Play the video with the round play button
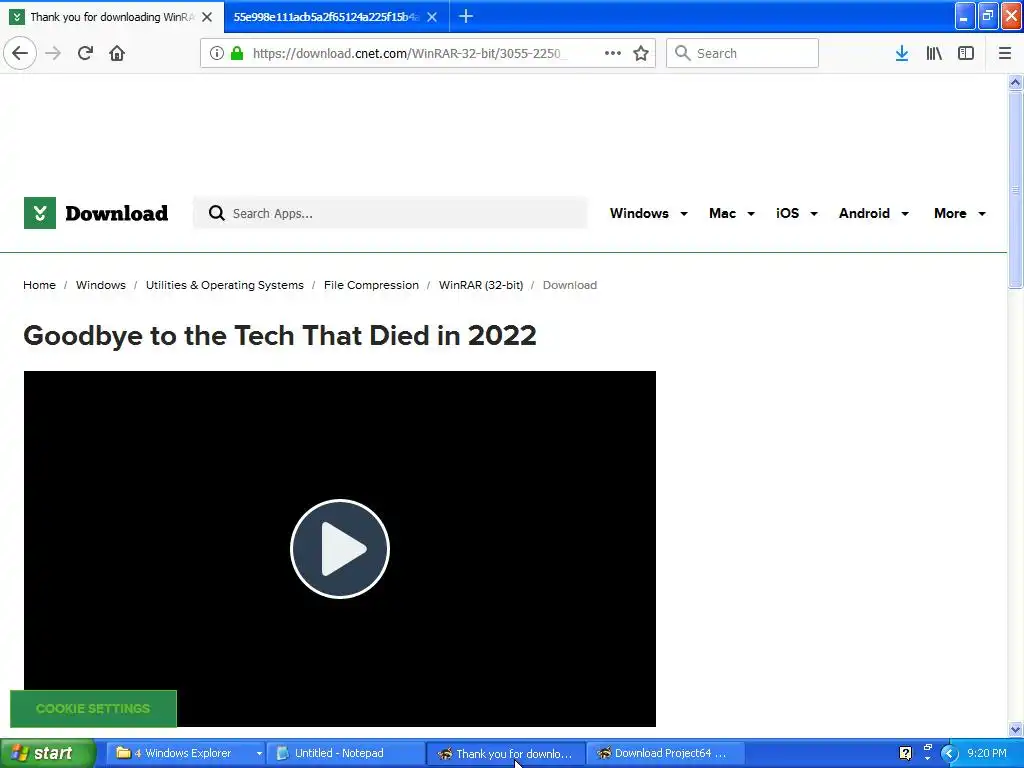The image size is (1024, 768). [340, 549]
